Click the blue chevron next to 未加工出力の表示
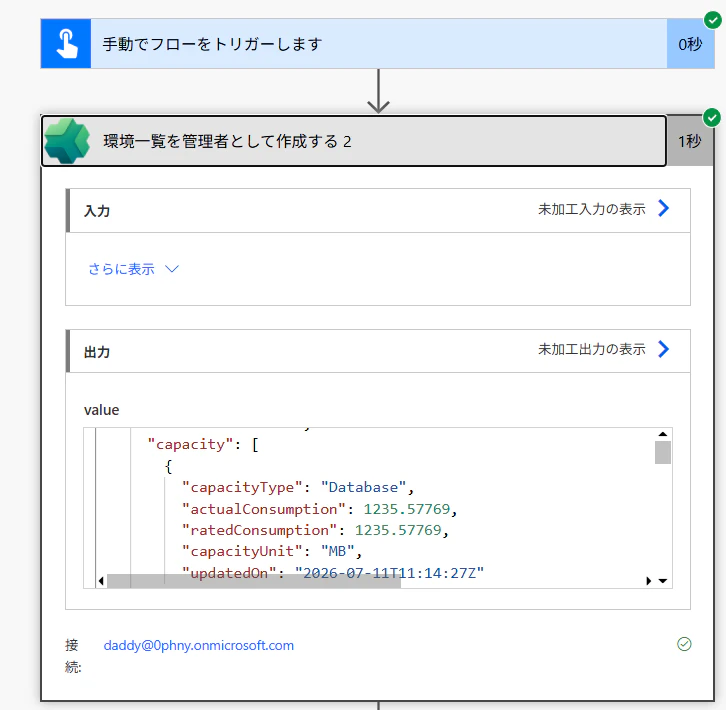Viewport: 726px width, 710px height. click(663, 349)
